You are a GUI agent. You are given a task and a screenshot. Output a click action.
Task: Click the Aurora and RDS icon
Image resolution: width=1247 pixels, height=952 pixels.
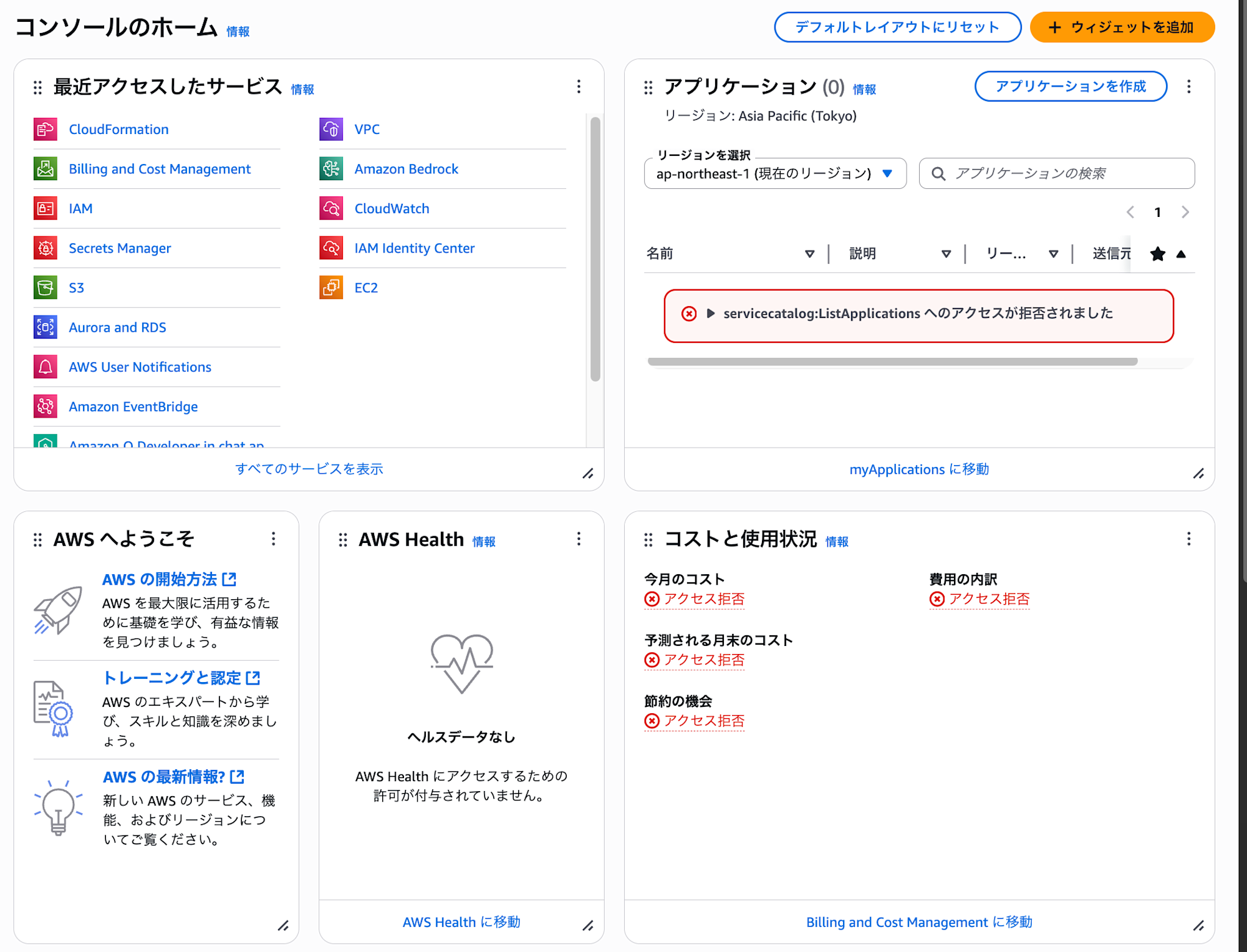[46, 327]
